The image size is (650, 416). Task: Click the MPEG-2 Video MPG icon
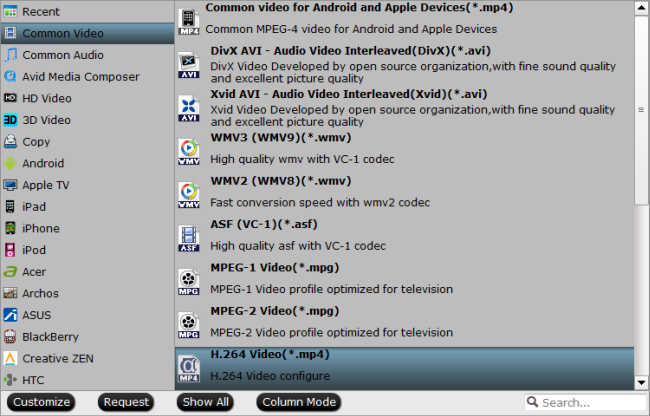(189, 325)
